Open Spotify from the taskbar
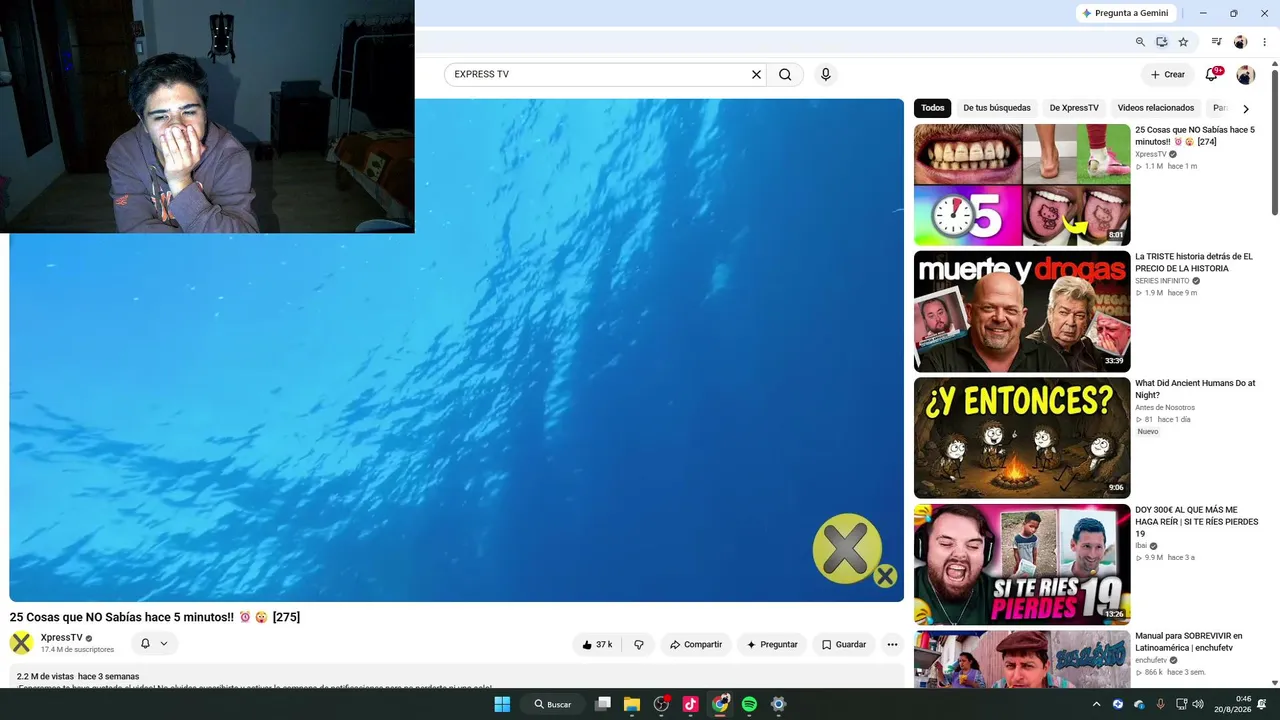Screen dimensions: 1280x720 tap(749, 704)
